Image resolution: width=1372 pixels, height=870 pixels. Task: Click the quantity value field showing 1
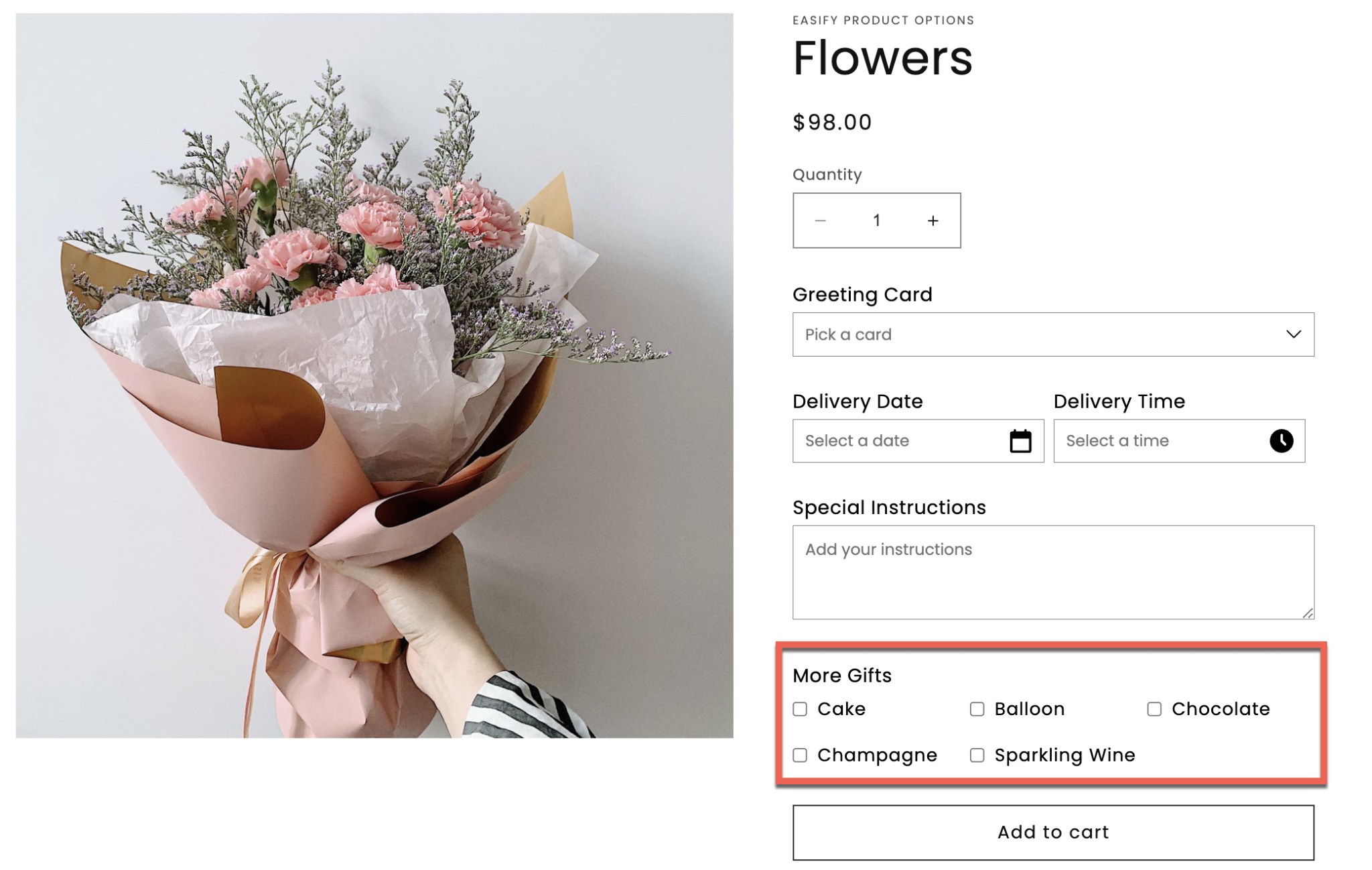[876, 220]
